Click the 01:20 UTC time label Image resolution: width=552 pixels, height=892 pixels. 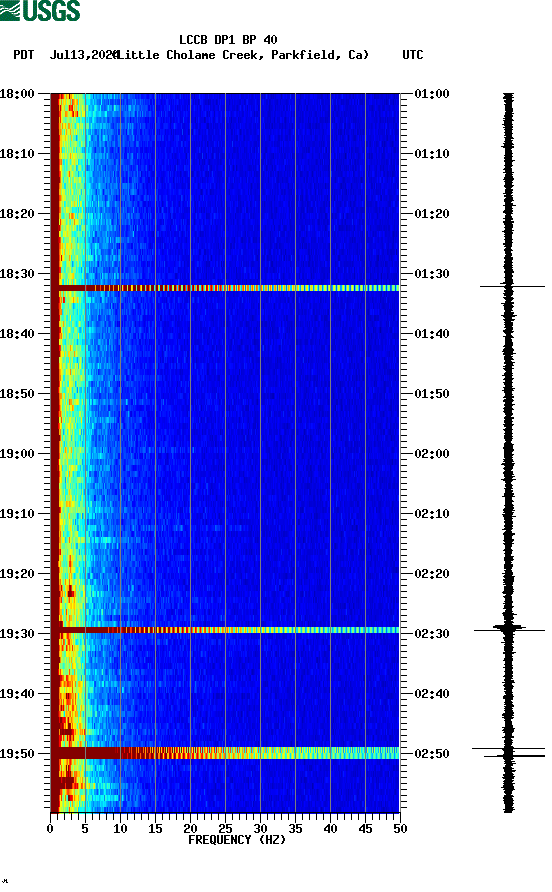click(432, 213)
